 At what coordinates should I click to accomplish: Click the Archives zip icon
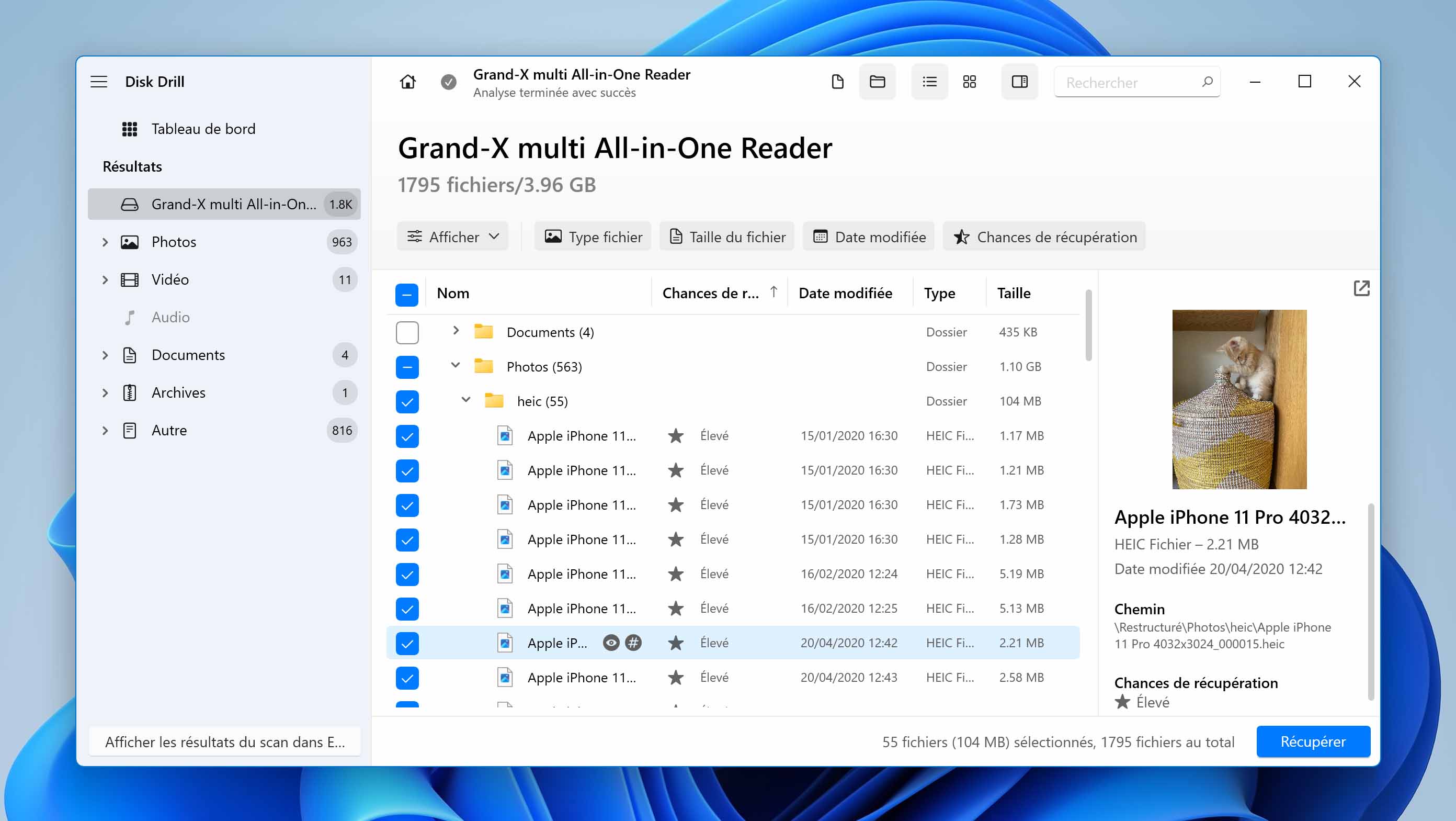click(x=129, y=392)
